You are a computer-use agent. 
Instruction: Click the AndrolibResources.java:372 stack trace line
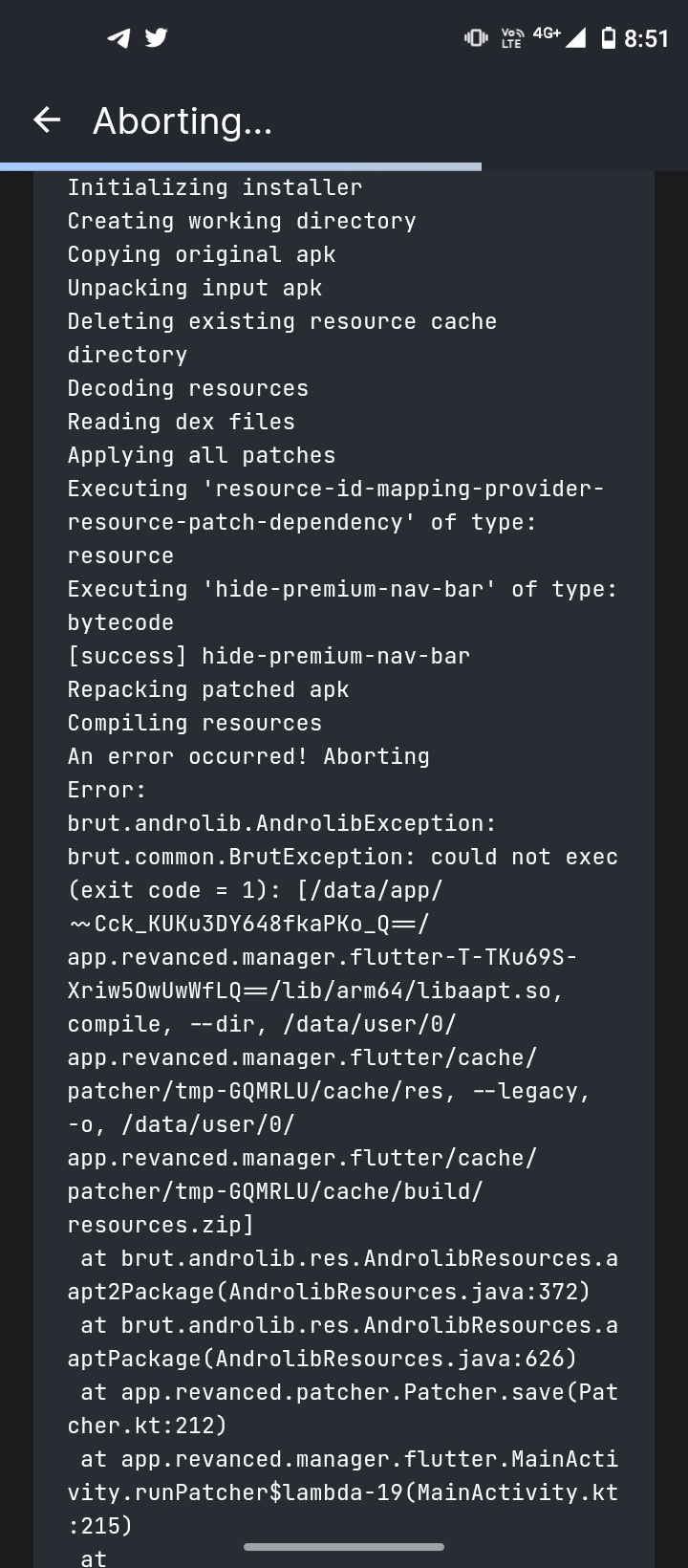click(342, 1274)
